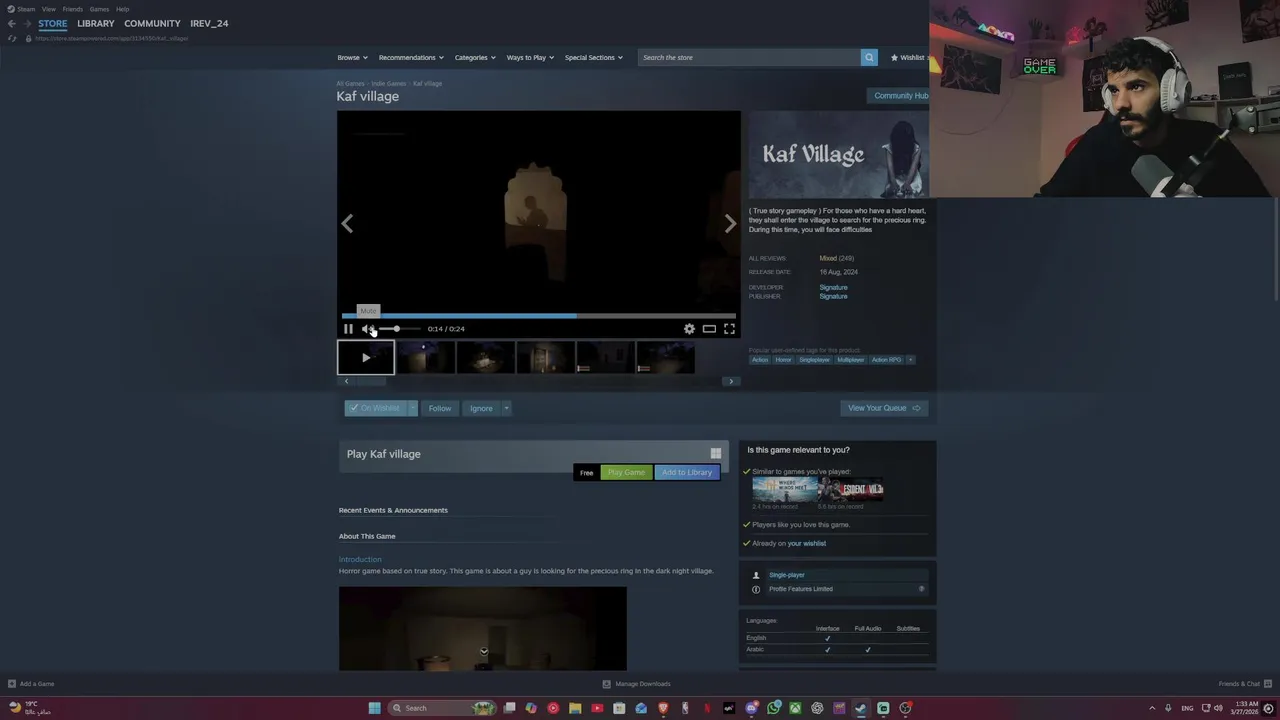Screen dimensions: 1280x720
Task: Open the Wishlist button in store header
Action: (x=908, y=57)
